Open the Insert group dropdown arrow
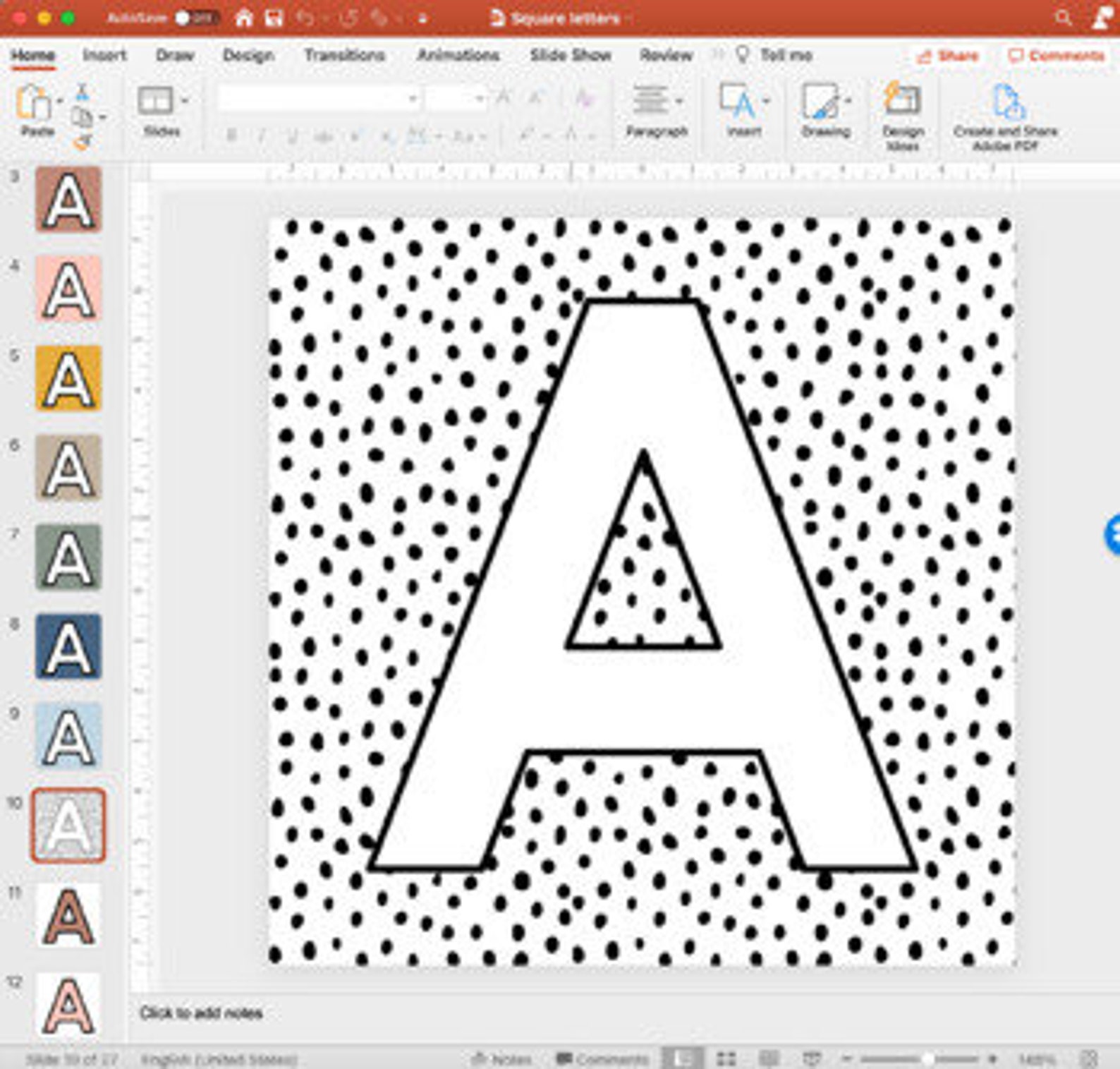Image resolution: width=1120 pixels, height=1069 pixels. (766, 101)
